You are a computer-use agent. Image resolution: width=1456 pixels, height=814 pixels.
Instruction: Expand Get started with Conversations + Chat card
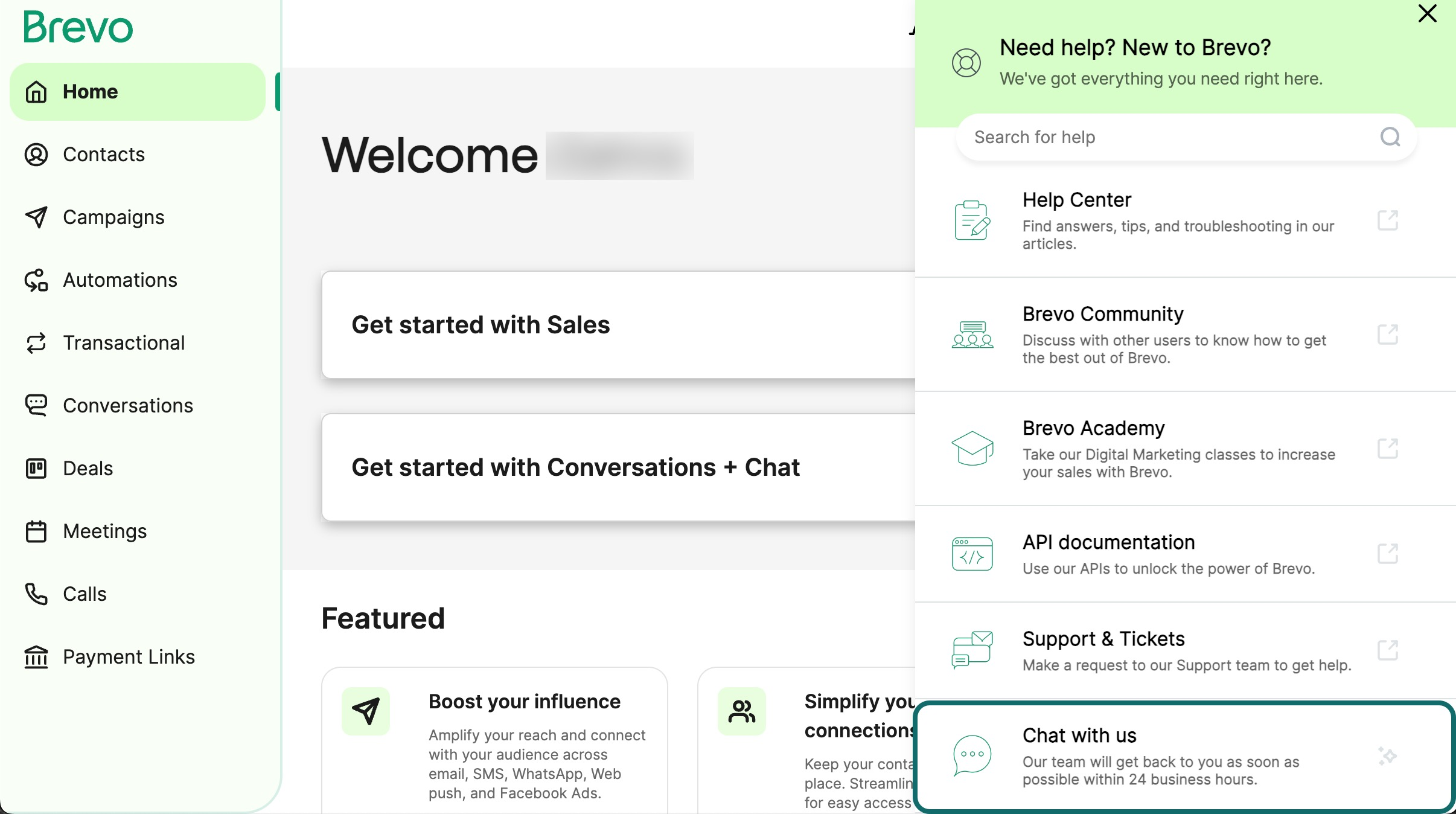tap(619, 467)
